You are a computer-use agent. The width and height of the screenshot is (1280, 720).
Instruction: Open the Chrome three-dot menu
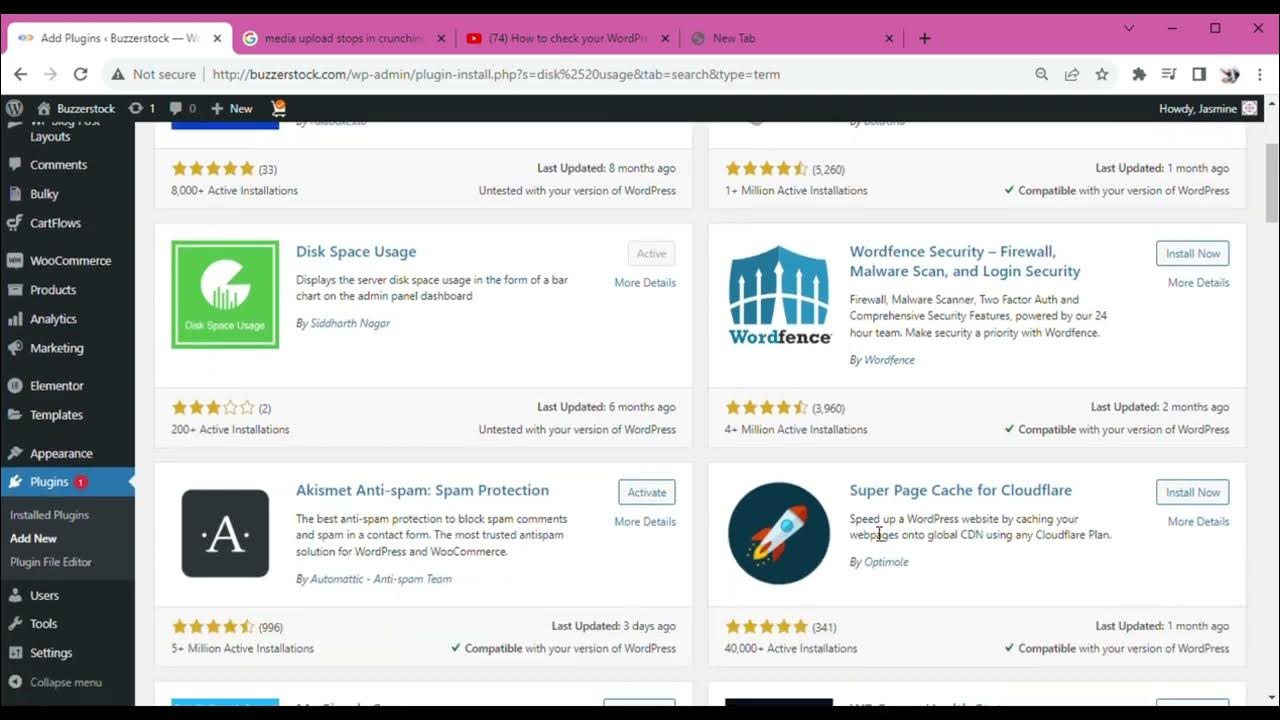coord(1260,74)
